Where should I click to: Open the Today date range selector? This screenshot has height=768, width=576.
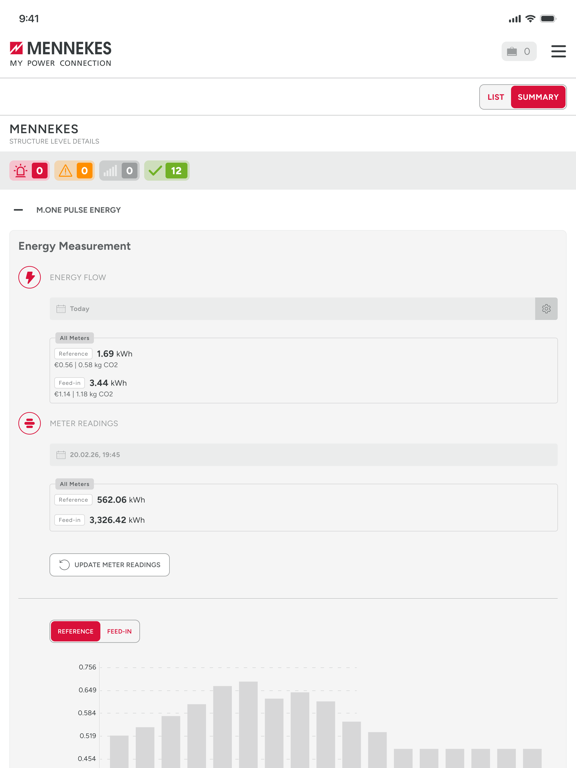[x=292, y=309]
